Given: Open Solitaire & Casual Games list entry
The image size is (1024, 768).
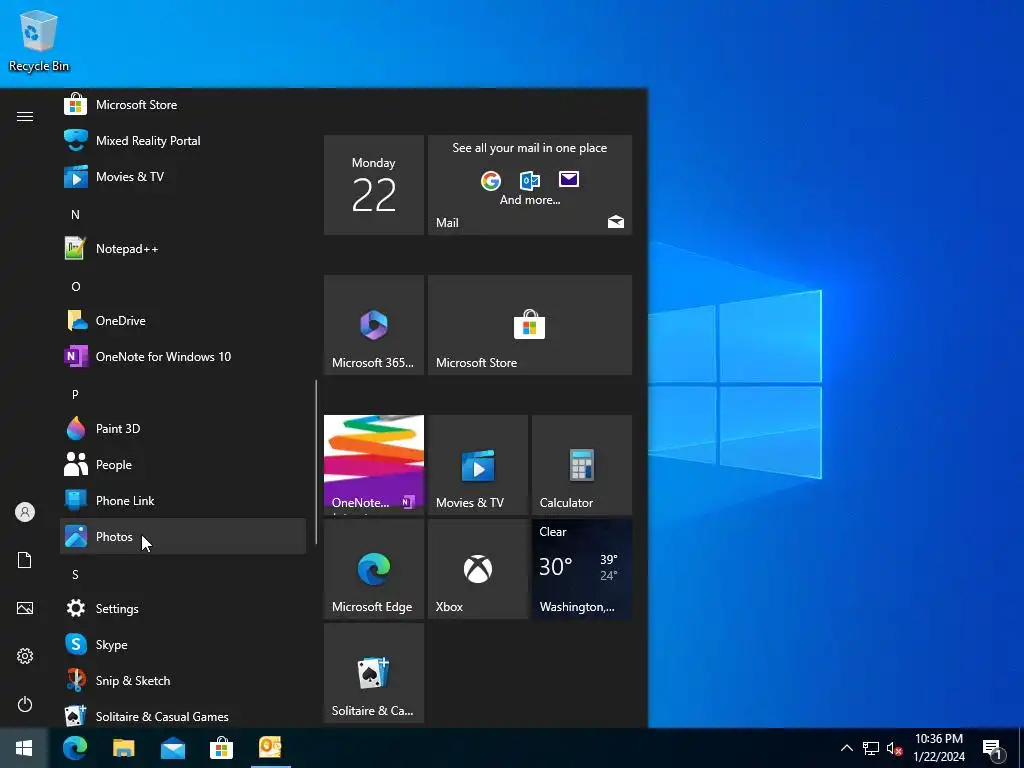Looking at the screenshot, I should coord(183,715).
